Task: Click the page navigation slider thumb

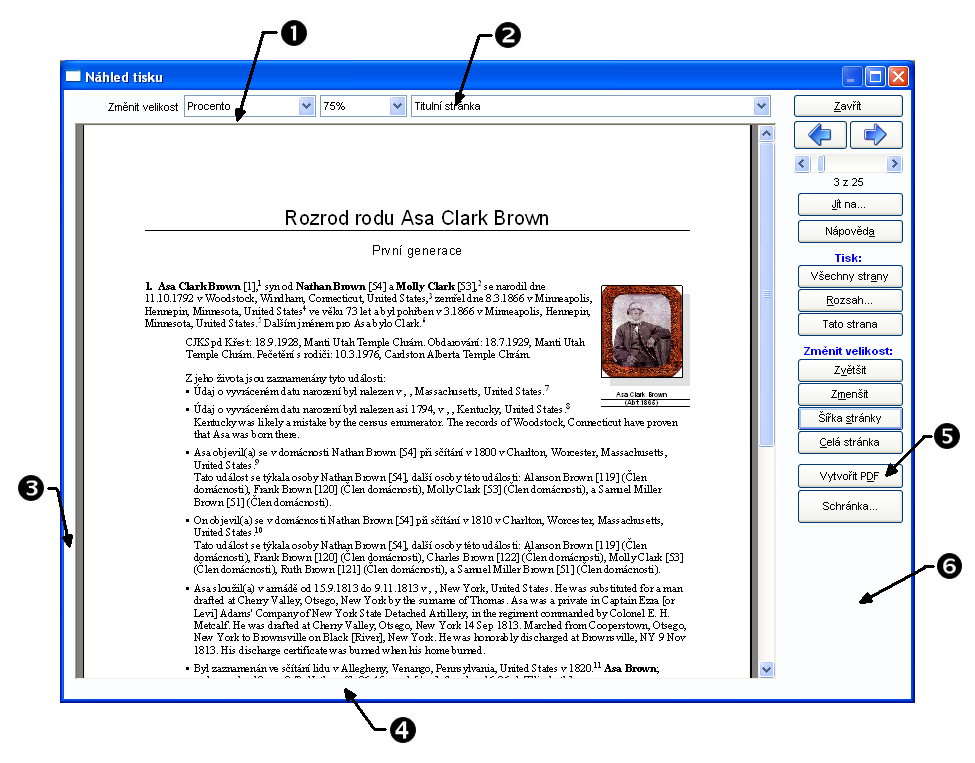Action: click(x=822, y=163)
